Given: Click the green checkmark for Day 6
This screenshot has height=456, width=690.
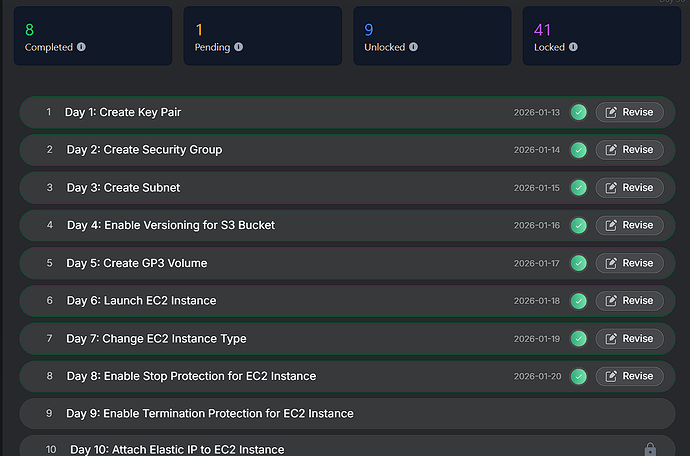Looking at the screenshot, I should (579, 301).
